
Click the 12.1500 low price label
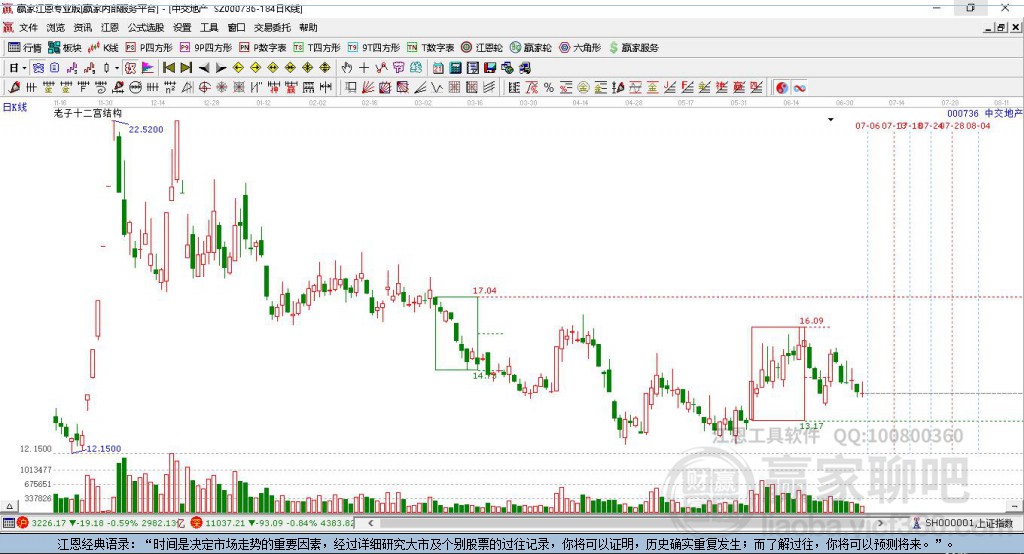[x=104, y=449]
